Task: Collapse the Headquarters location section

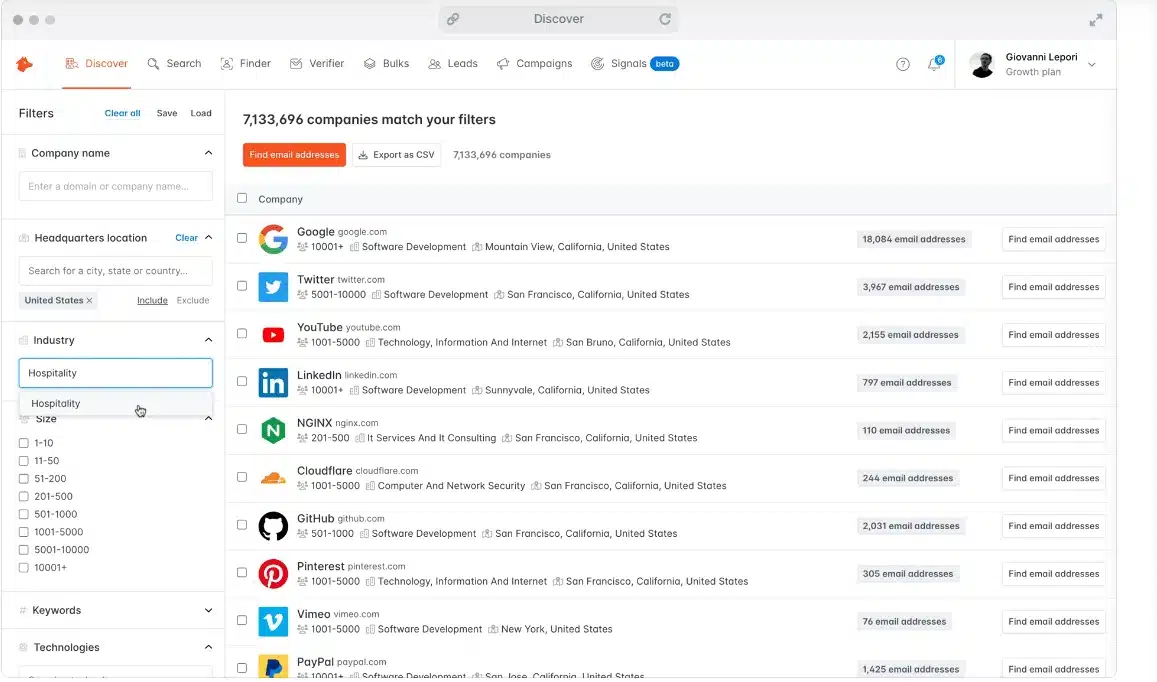Action: point(208,237)
